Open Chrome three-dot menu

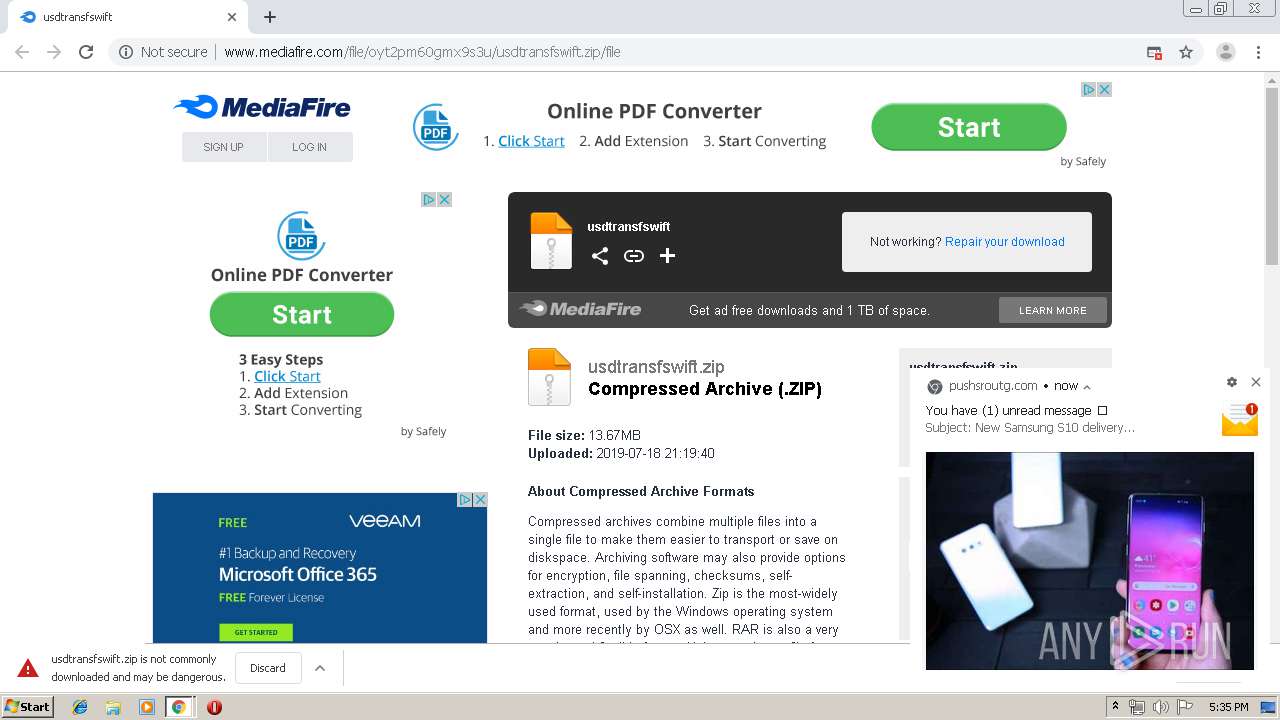1258,52
